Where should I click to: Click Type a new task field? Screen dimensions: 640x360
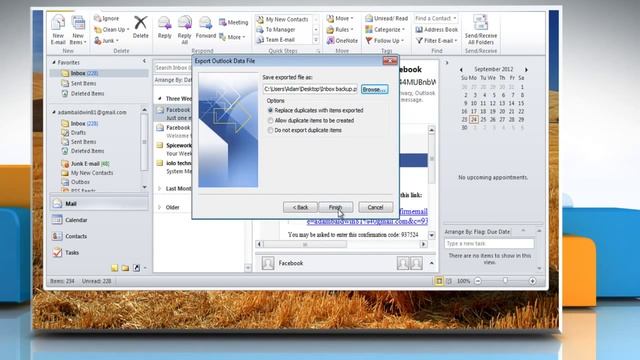coord(489,243)
